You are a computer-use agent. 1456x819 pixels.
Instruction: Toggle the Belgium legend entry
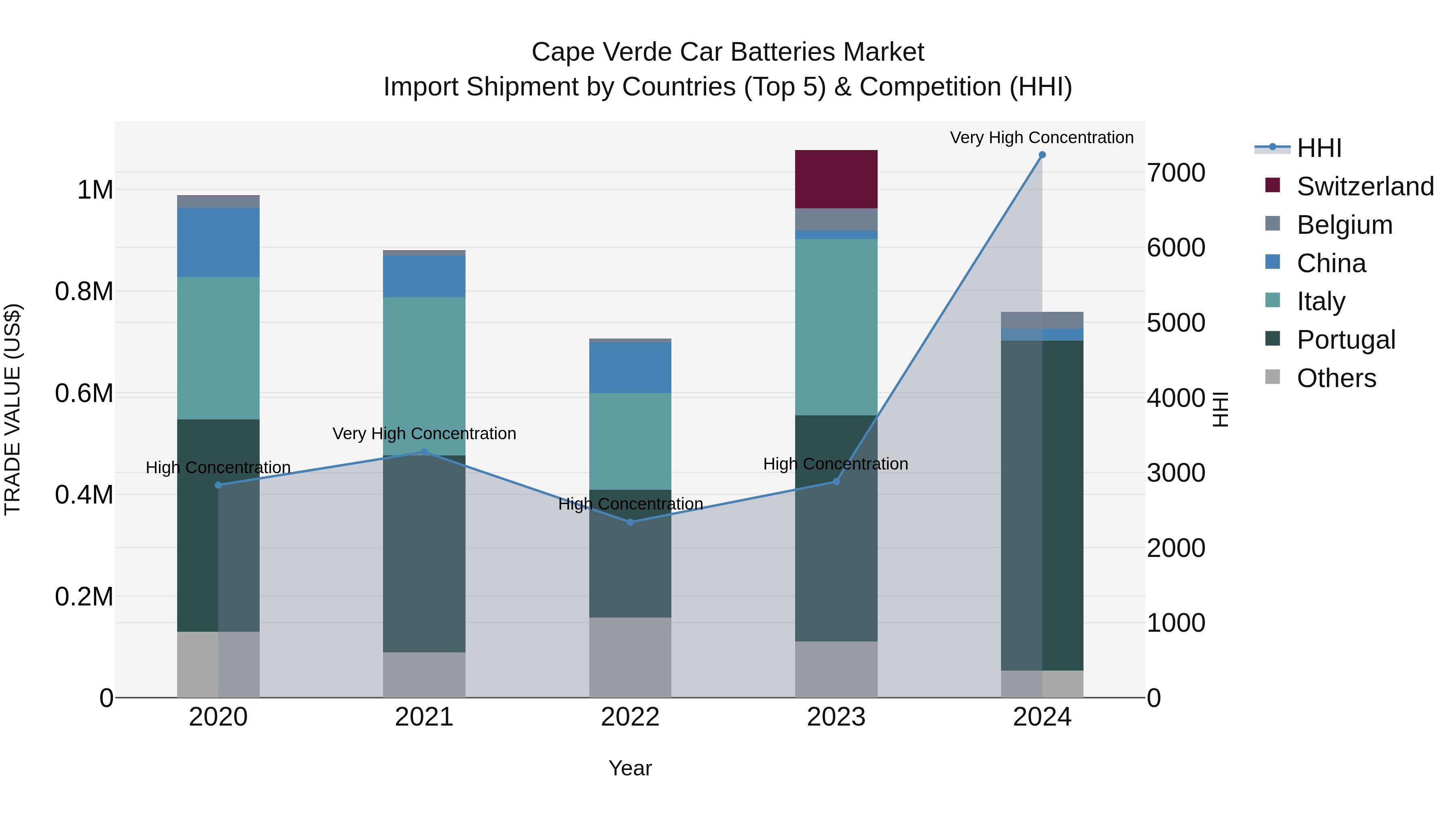(1328, 225)
